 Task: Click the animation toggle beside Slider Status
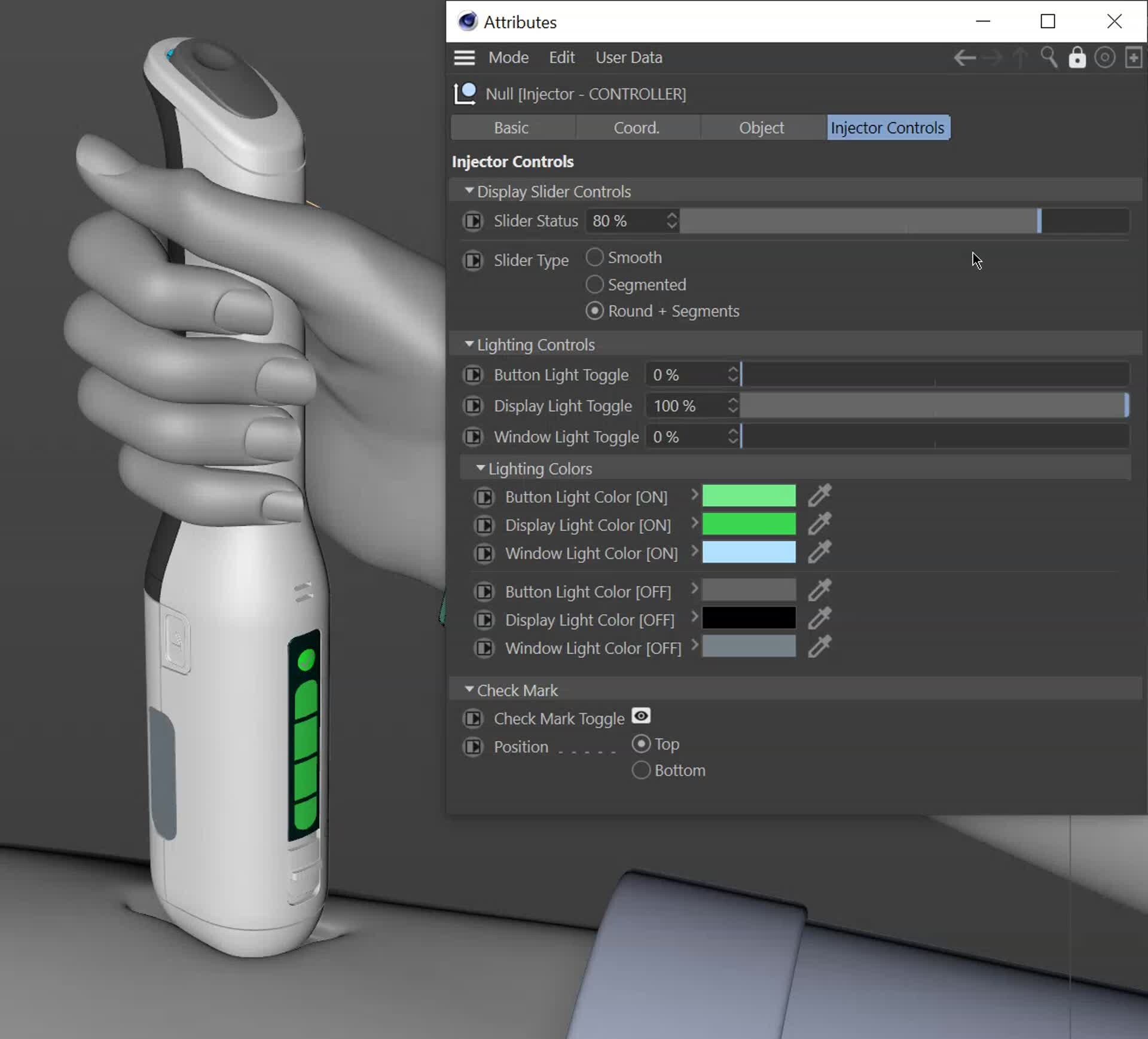tap(473, 221)
